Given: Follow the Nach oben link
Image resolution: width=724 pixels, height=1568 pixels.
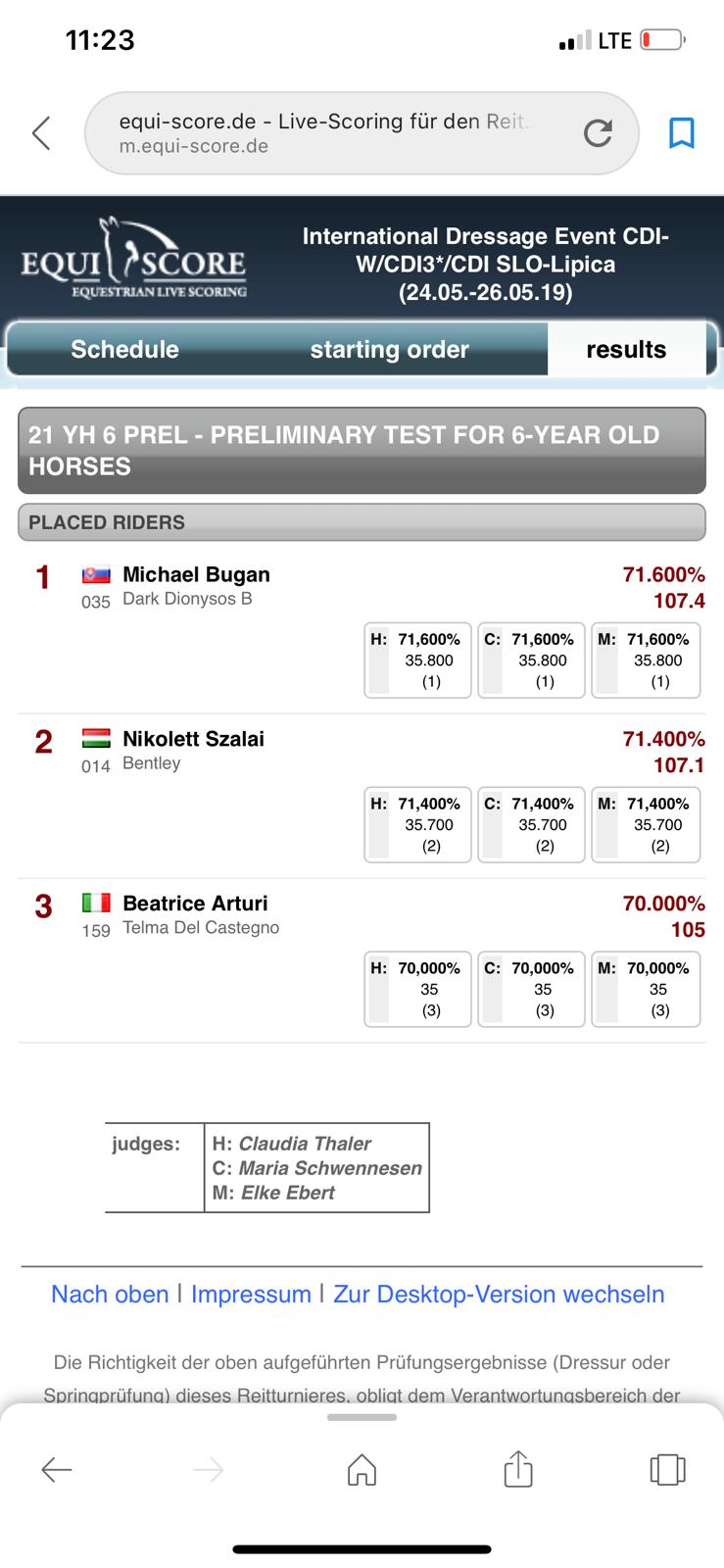Looking at the screenshot, I should 110,1295.
